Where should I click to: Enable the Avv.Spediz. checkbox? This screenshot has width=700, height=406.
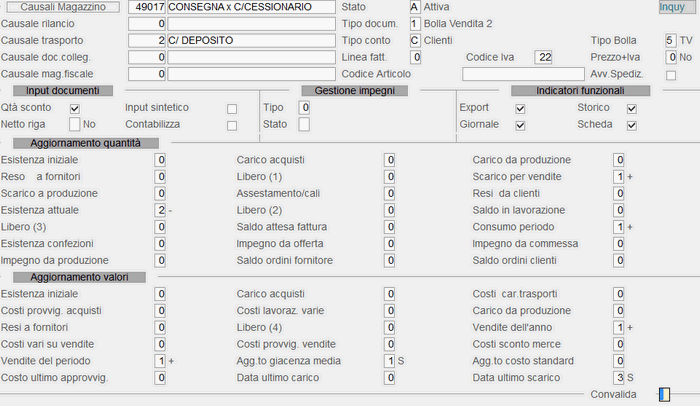[x=671, y=75]
